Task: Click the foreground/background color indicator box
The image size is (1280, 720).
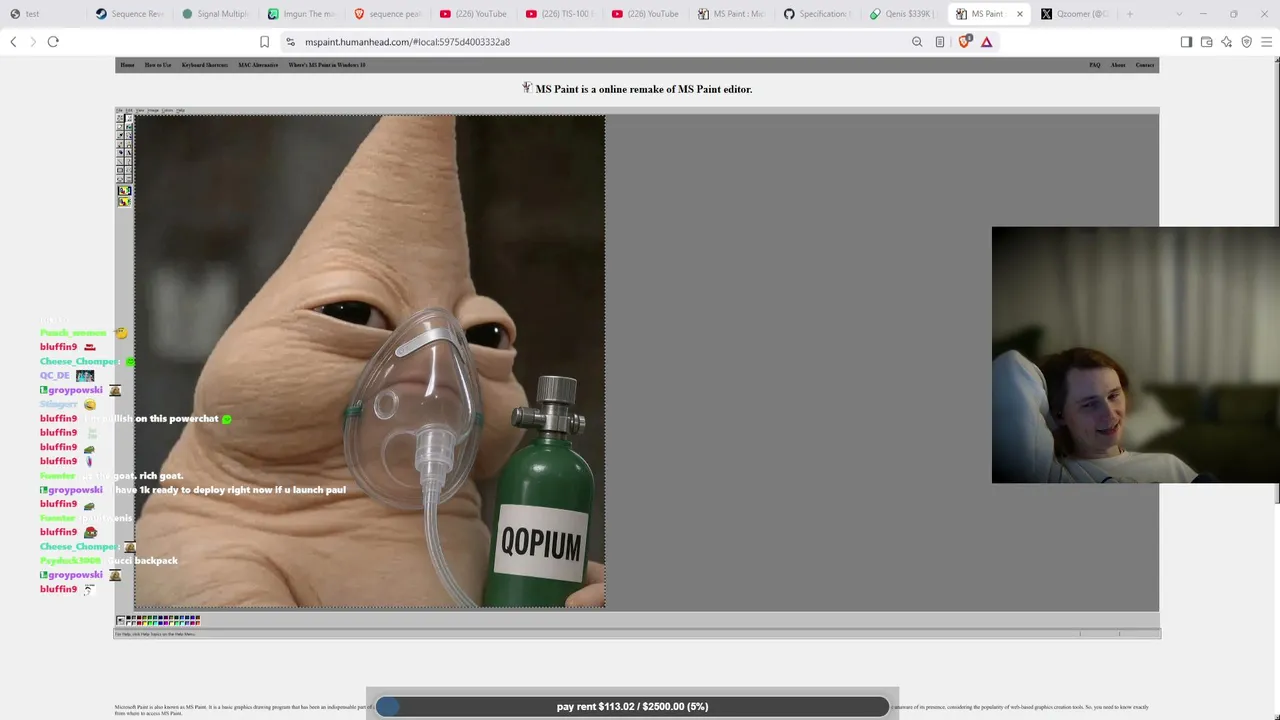Action: (x=120, y=620)
